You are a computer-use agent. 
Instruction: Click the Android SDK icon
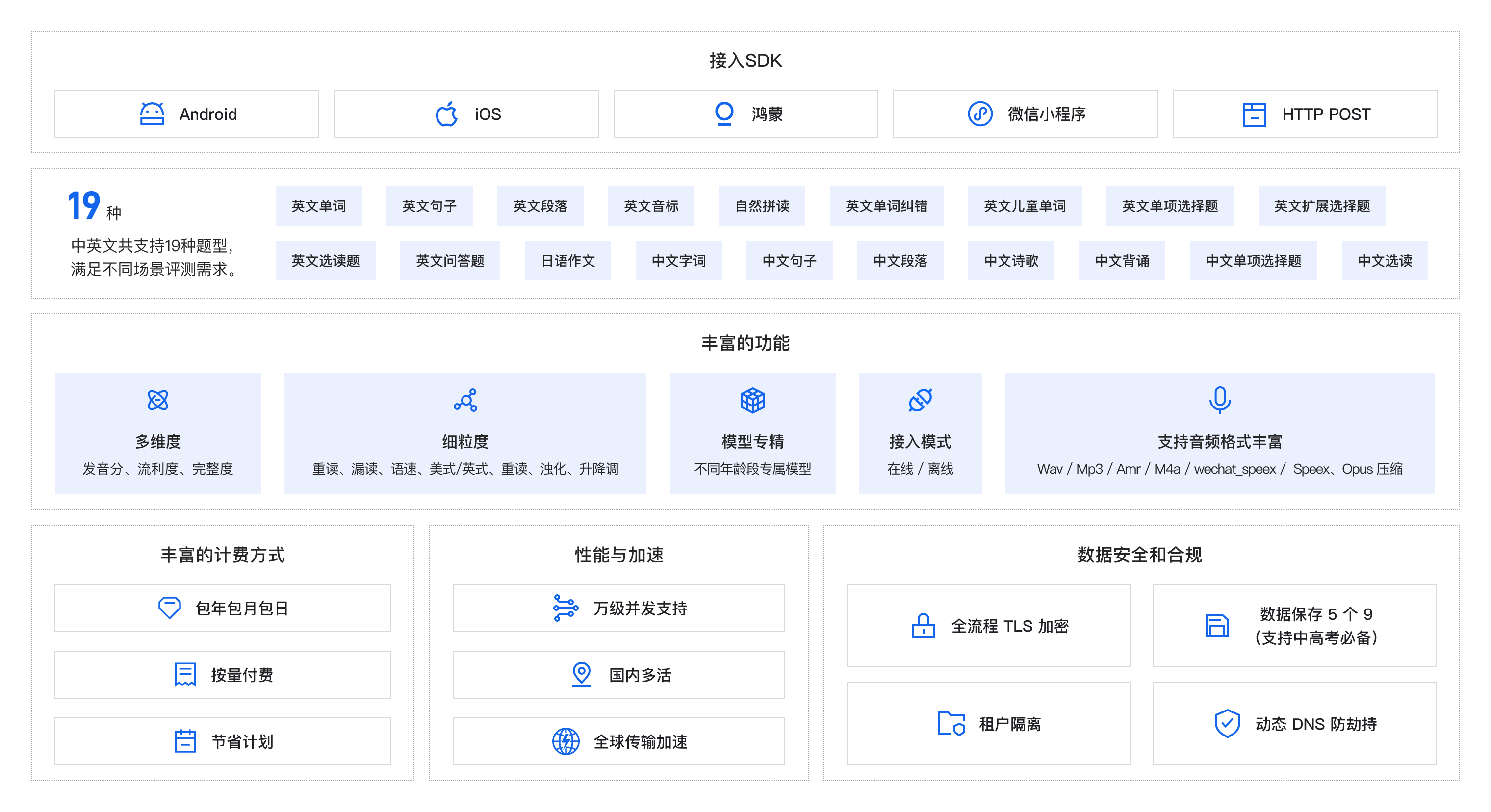click(151, 113)
